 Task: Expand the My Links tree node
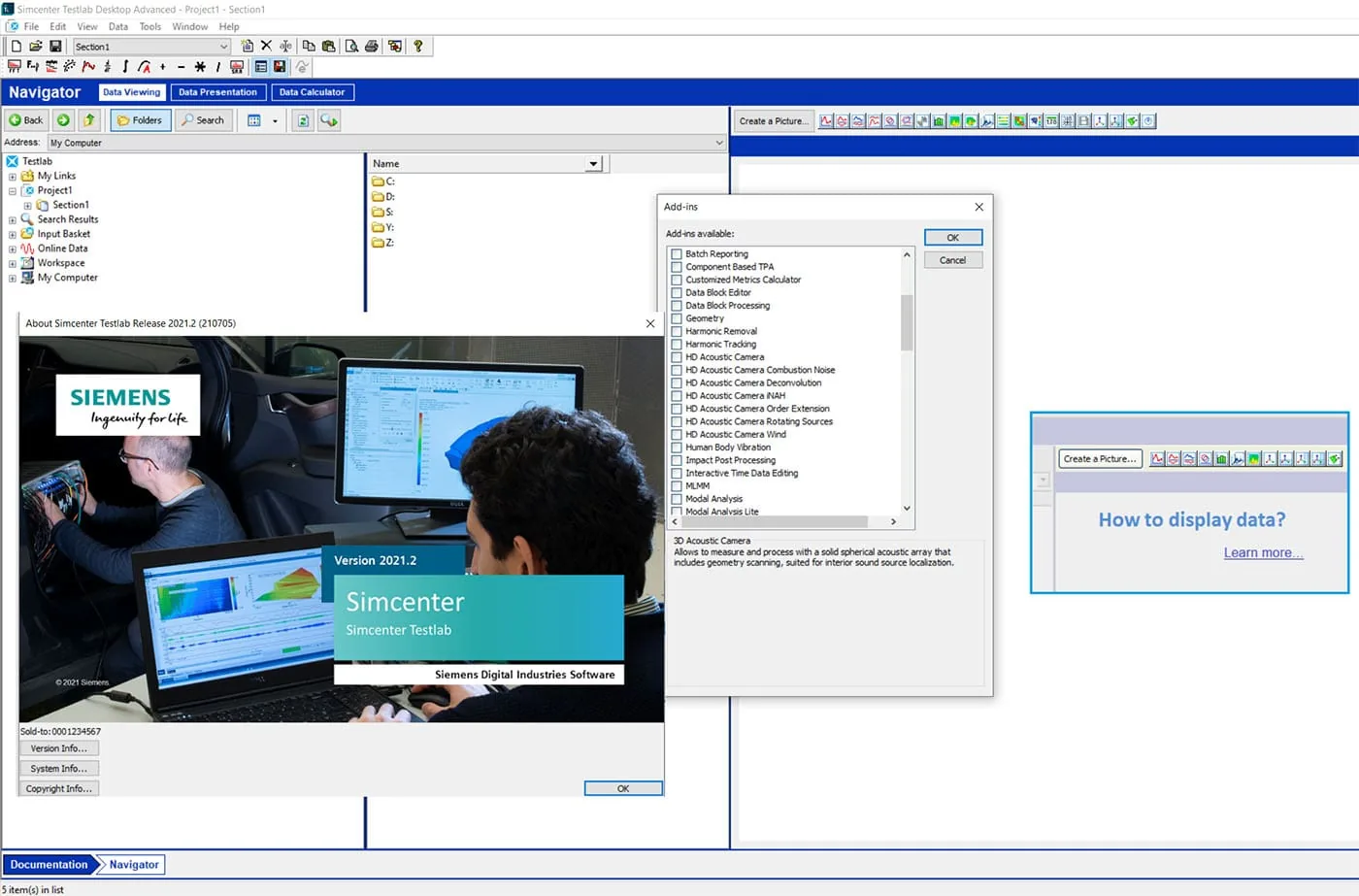(x=13, y=177)
